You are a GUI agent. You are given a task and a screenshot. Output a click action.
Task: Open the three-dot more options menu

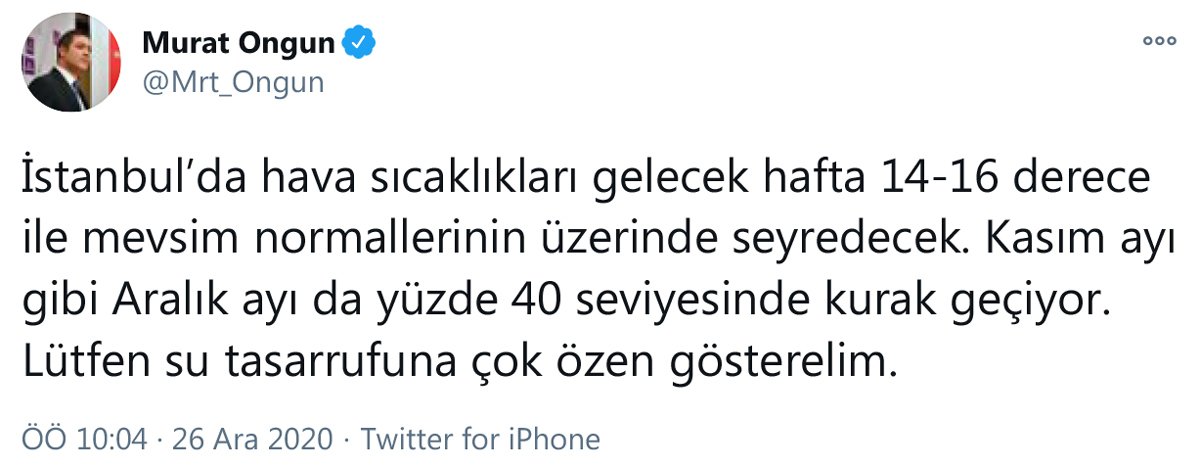[x=1159, y=41]
